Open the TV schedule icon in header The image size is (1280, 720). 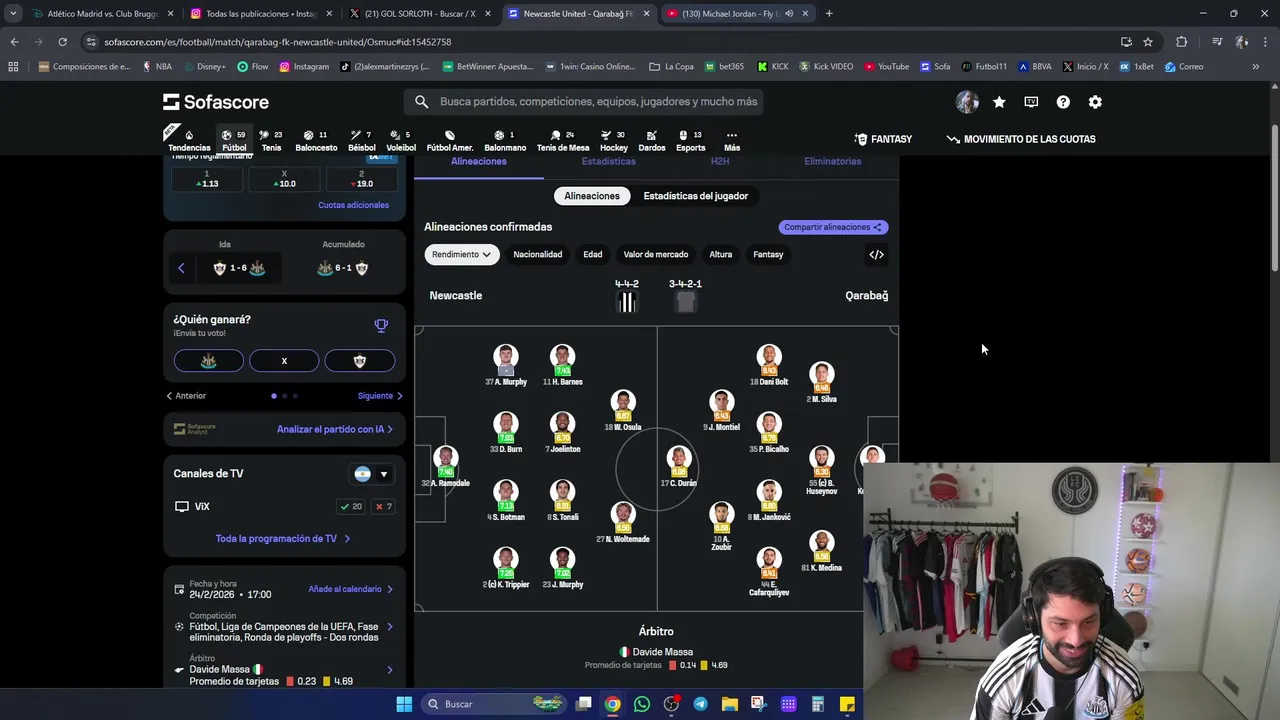(1031, 102)
